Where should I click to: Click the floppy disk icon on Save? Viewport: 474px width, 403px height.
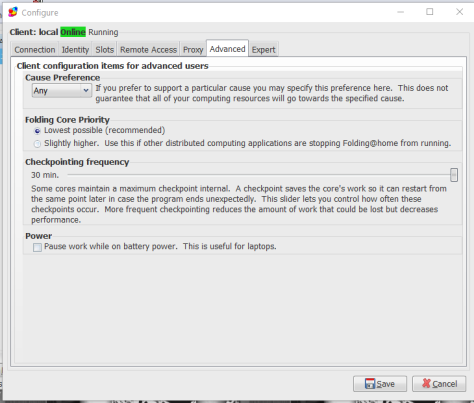[x=370, y=384]
